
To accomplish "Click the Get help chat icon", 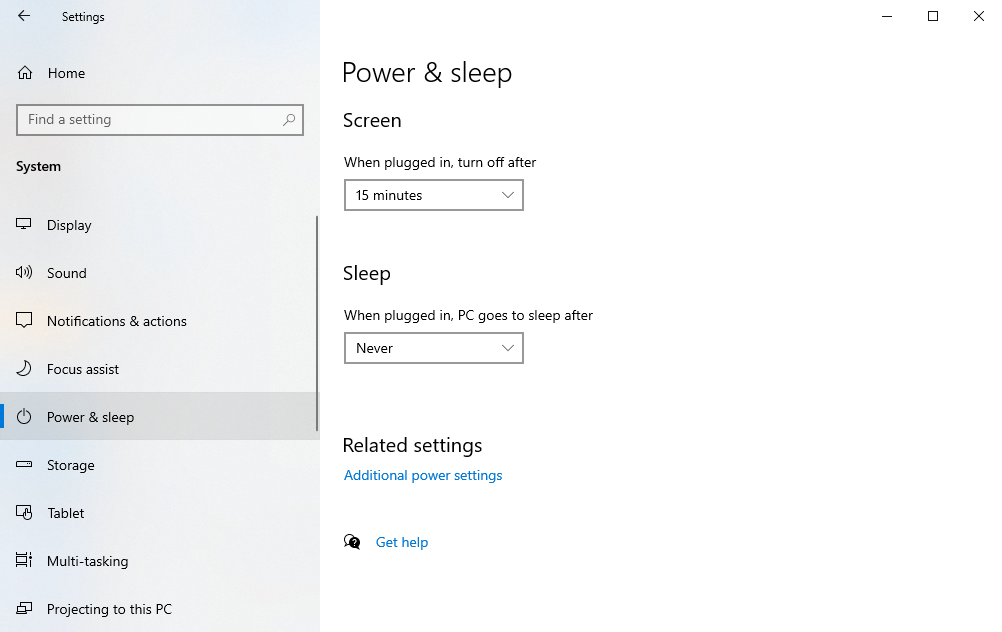I will (352, 542).
